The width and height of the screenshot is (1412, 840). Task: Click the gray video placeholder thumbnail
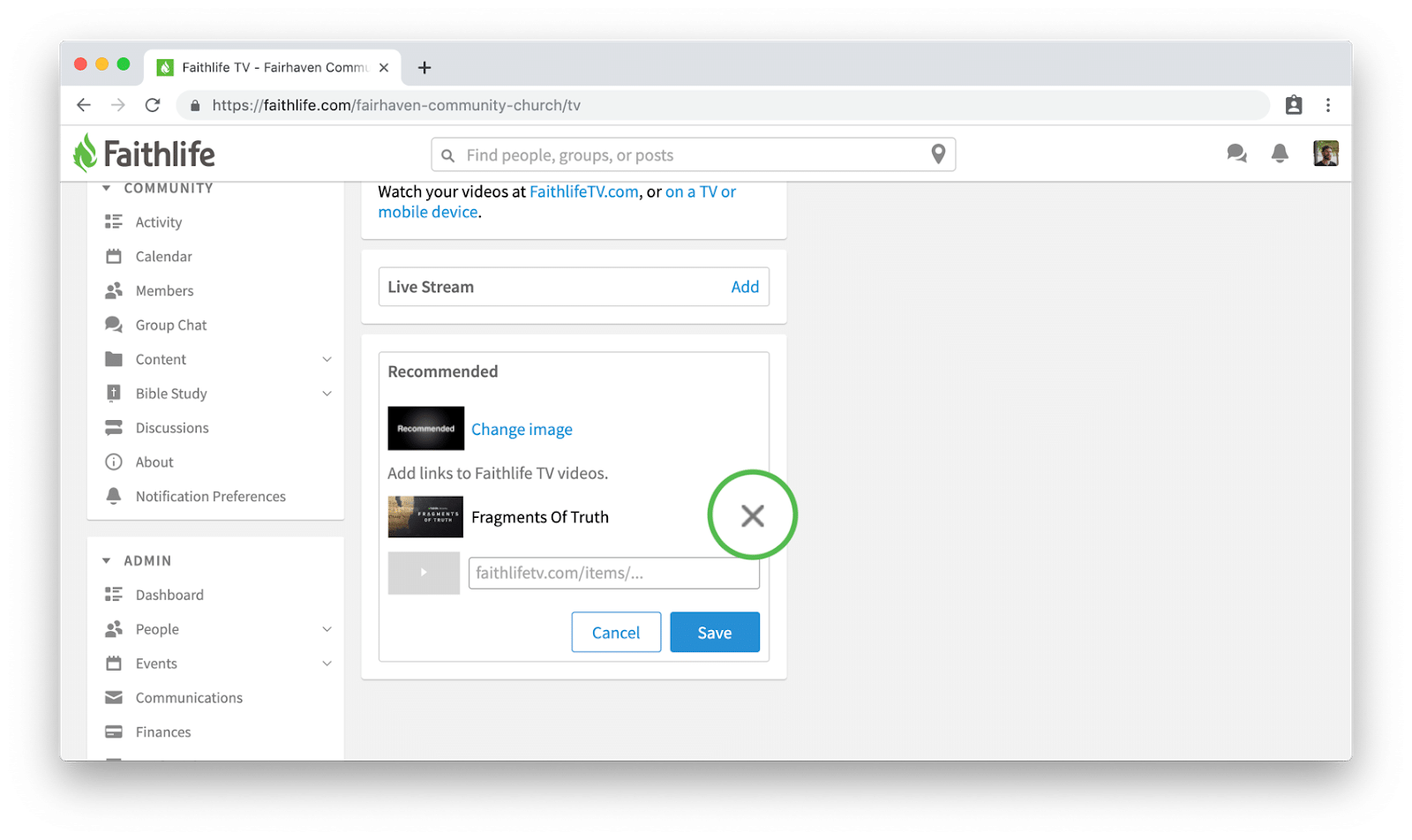click(424, 573)
